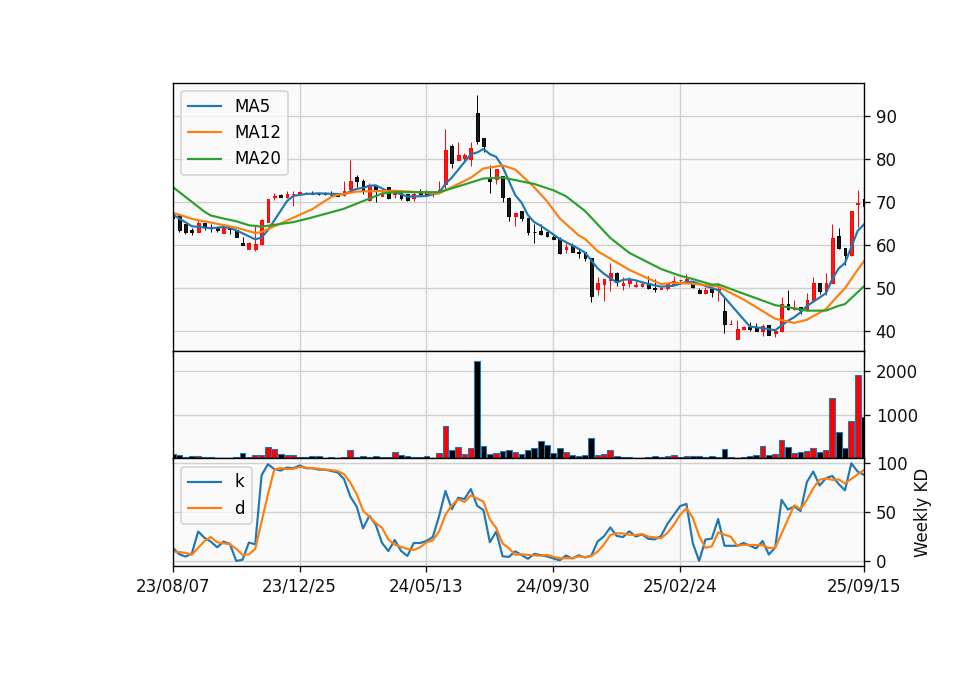Click the Weekly KD axis label

point(921,514)
